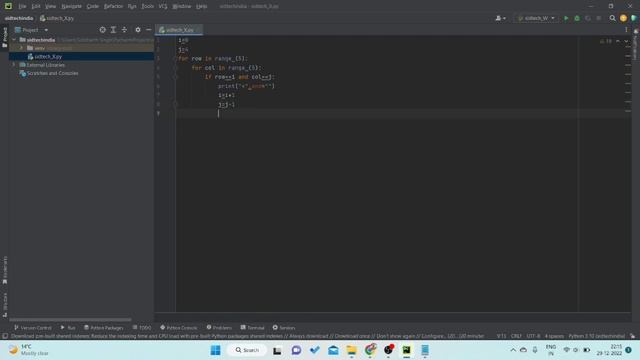Toggle the Project vertical tool window tab
This screenshot has width=640, height=360.
click(x=4, y=37)
